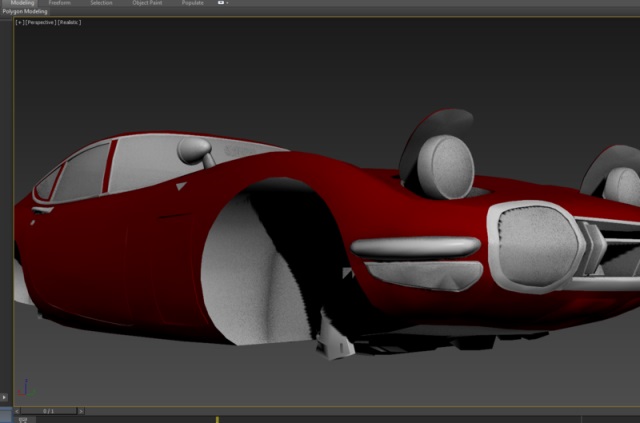Click the time slider showing 0 / 1

(x=49, y=411)
